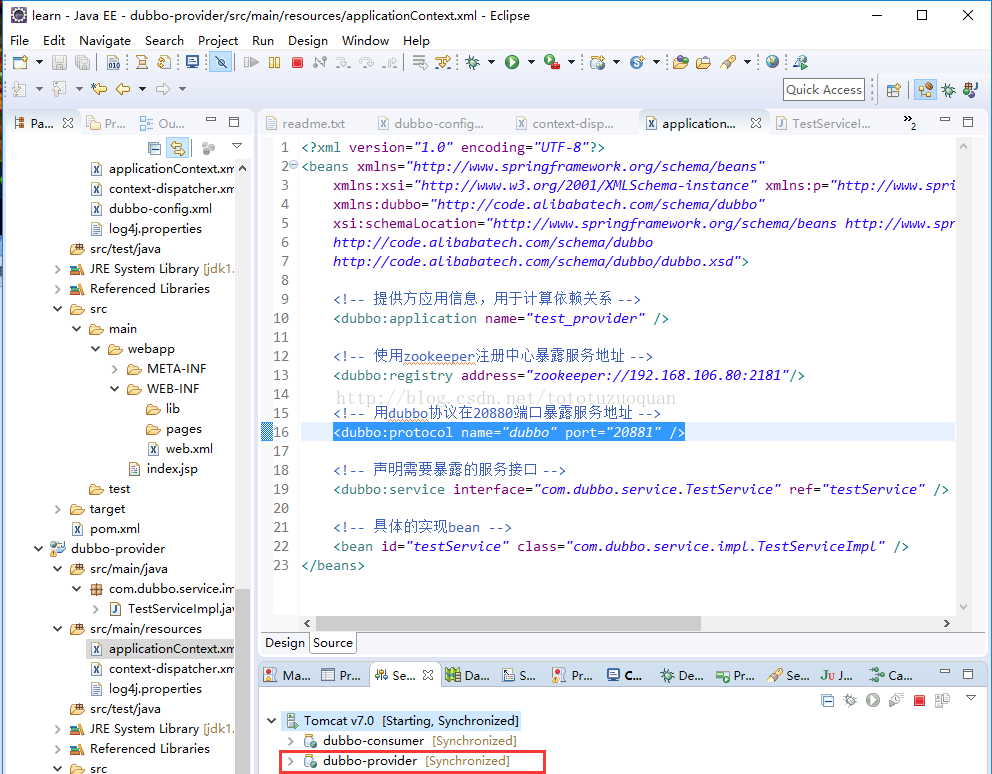Click the Last Edit Location arrow icon
The height and width of the screenshot is (774, 992).
(x=99, y=89)
